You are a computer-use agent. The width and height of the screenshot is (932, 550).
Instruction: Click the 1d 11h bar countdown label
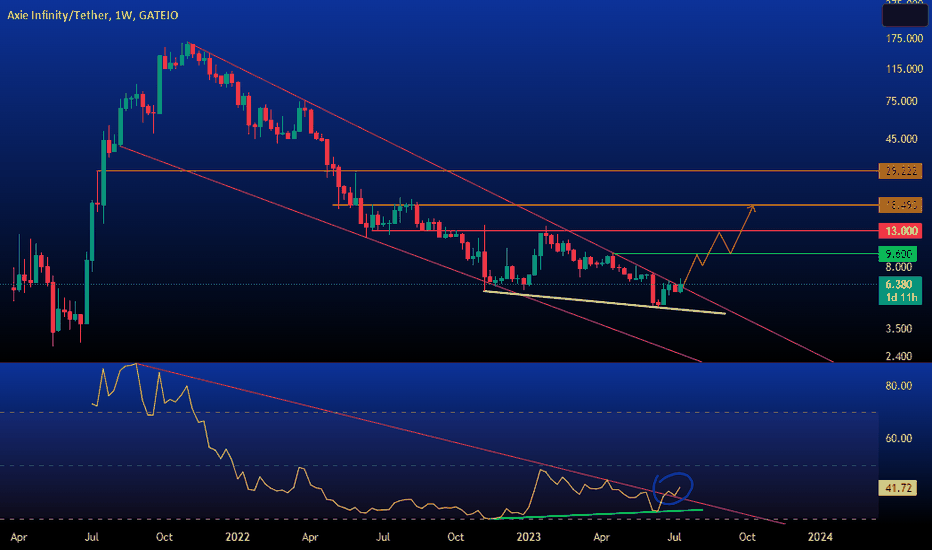900,297
